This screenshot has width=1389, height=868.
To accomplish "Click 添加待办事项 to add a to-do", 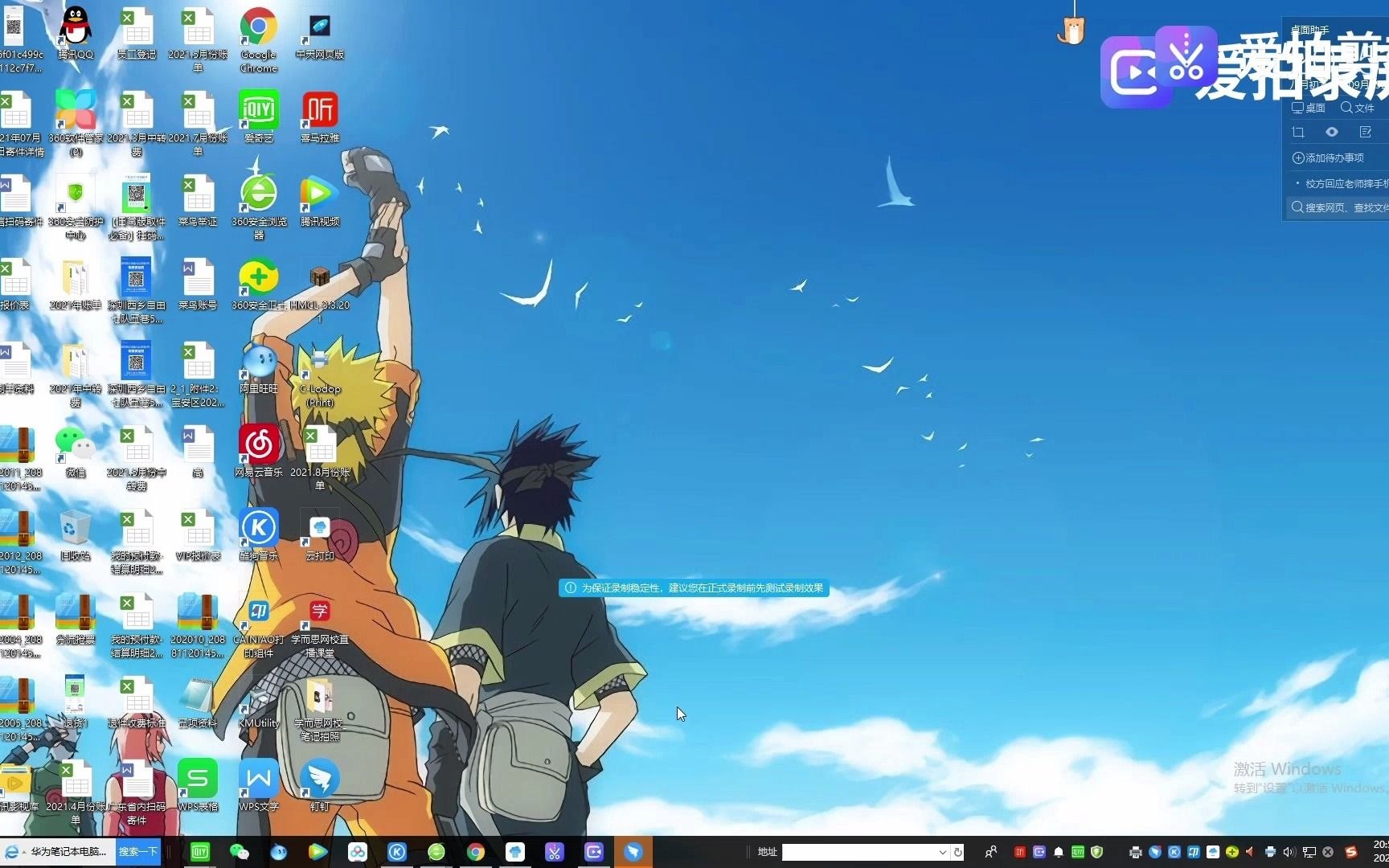I will (1328, 158).
